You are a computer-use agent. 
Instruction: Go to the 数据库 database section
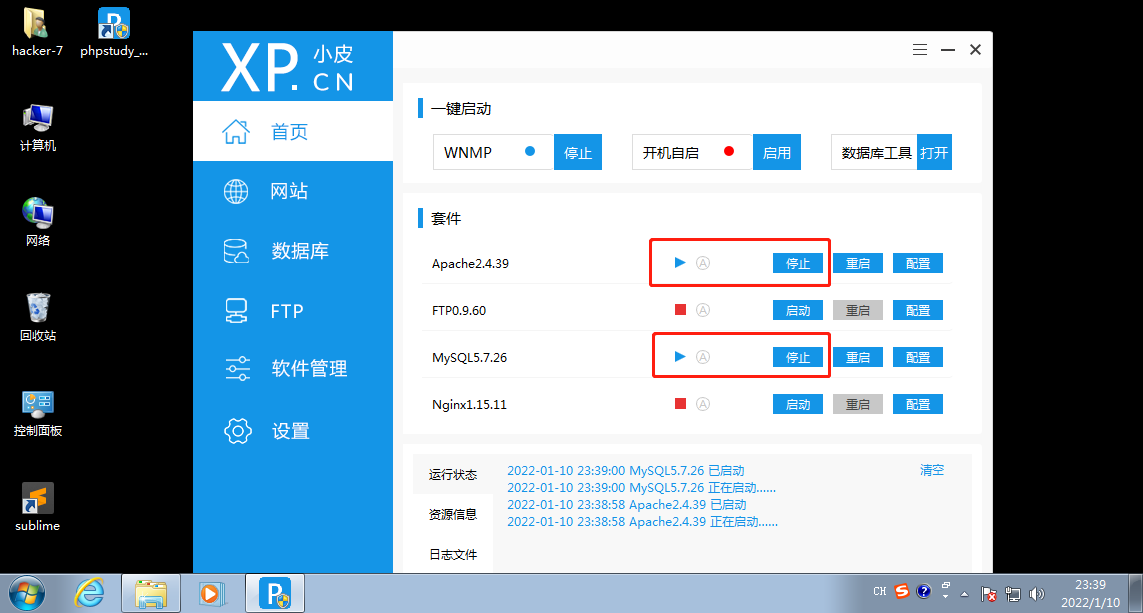pos(293,251)
